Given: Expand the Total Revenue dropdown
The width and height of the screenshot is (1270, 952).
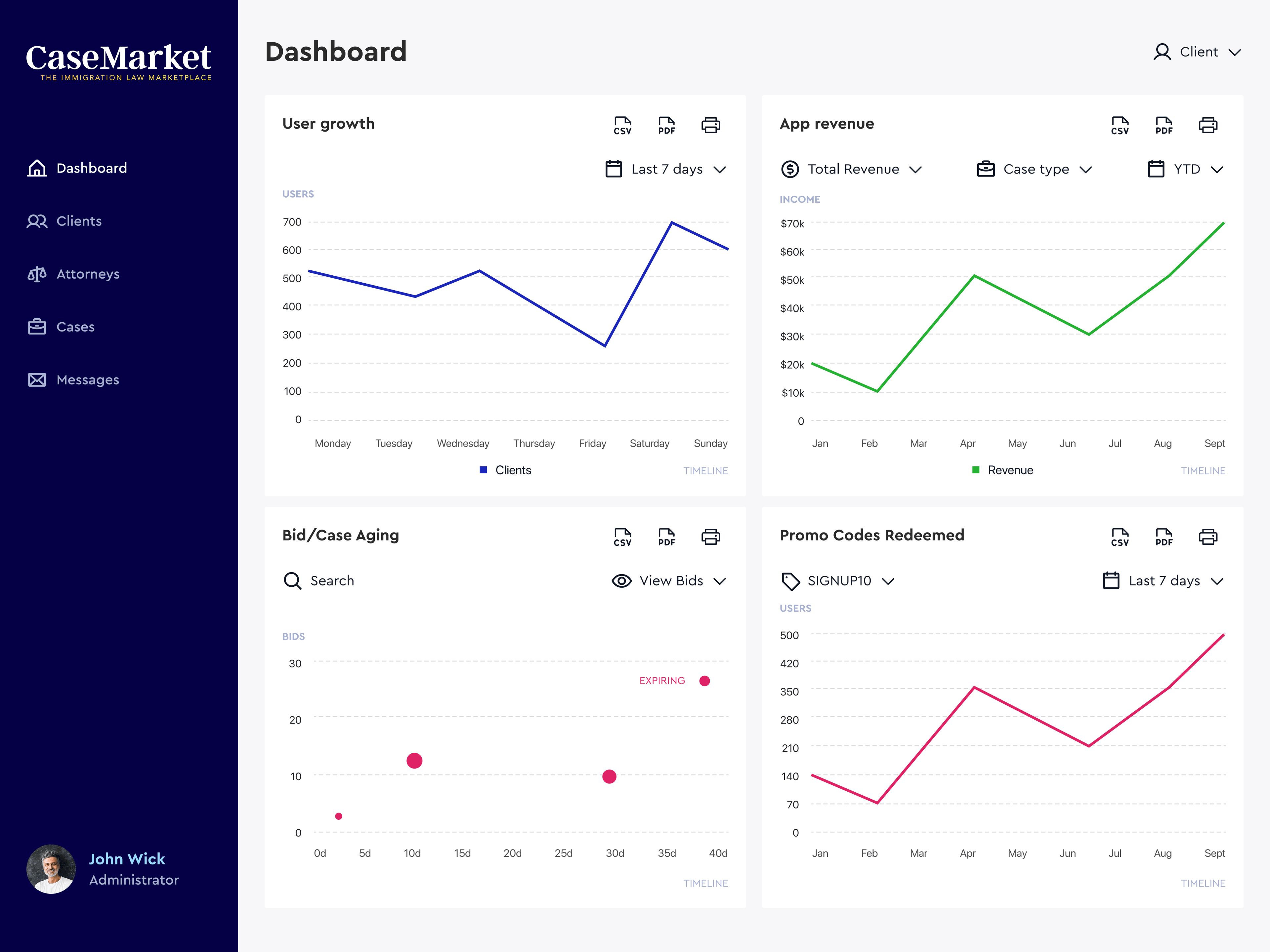Looking at the screenshot, I should [x=851, y=169].
